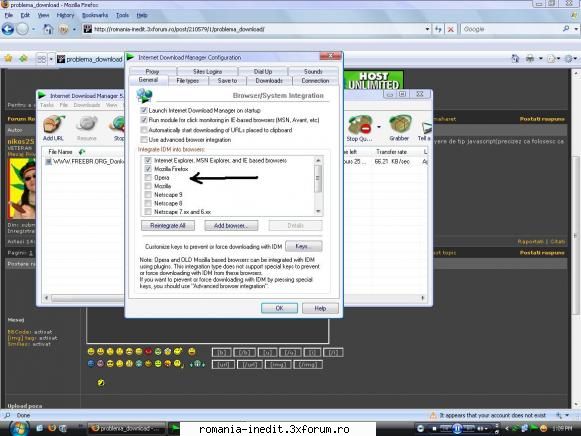The width and height of the screenshot is (581, 436).
Task: Toggle Run module for click monitoring checkbox
Action: click(144, 120)
